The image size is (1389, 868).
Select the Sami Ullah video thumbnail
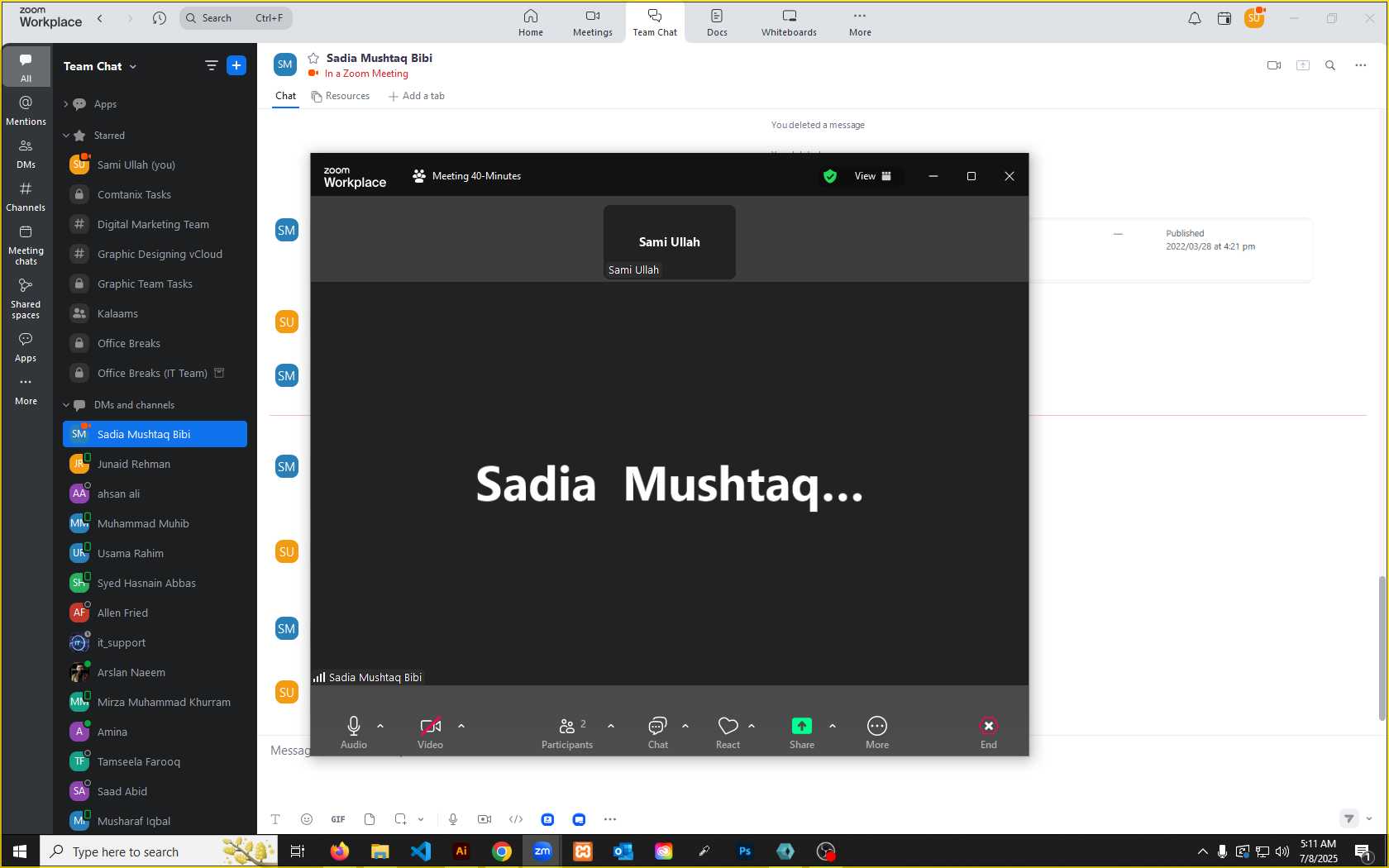pyautogui.click(x=670, y=242)
